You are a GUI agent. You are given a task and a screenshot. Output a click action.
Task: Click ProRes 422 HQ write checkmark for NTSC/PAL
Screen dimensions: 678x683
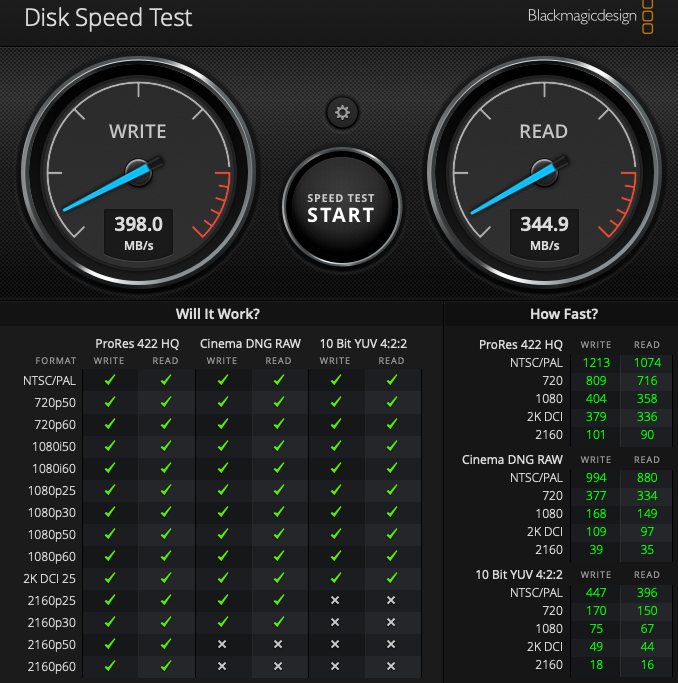coord(110,380)
